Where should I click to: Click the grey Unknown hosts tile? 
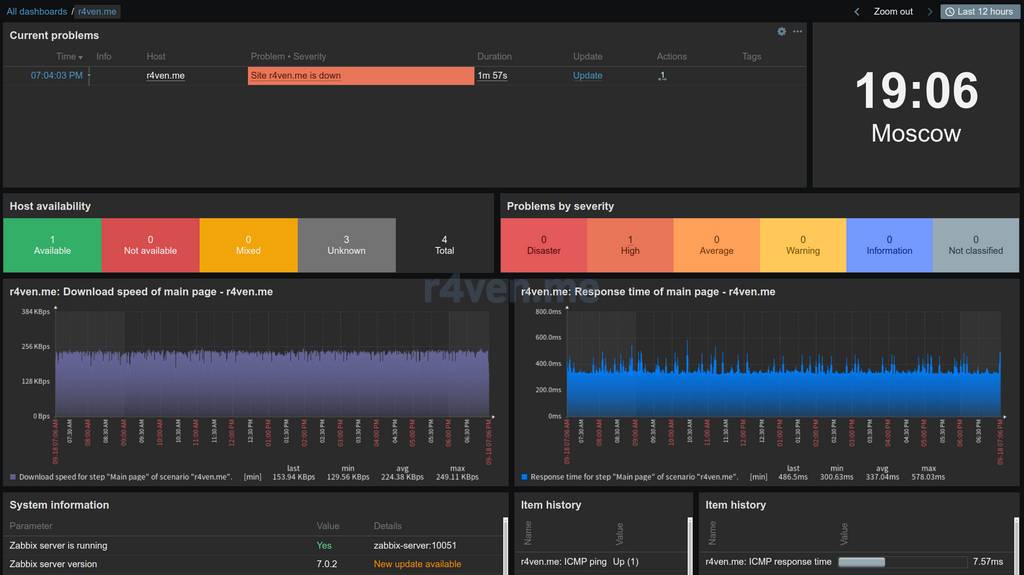click(346, 245)
